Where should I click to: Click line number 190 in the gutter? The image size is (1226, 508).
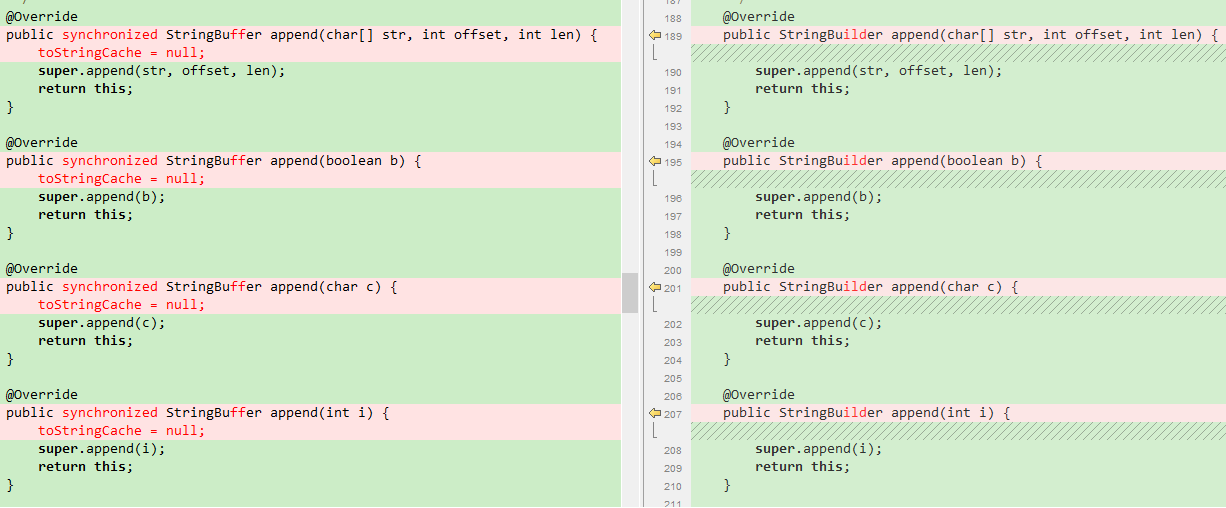673,72
